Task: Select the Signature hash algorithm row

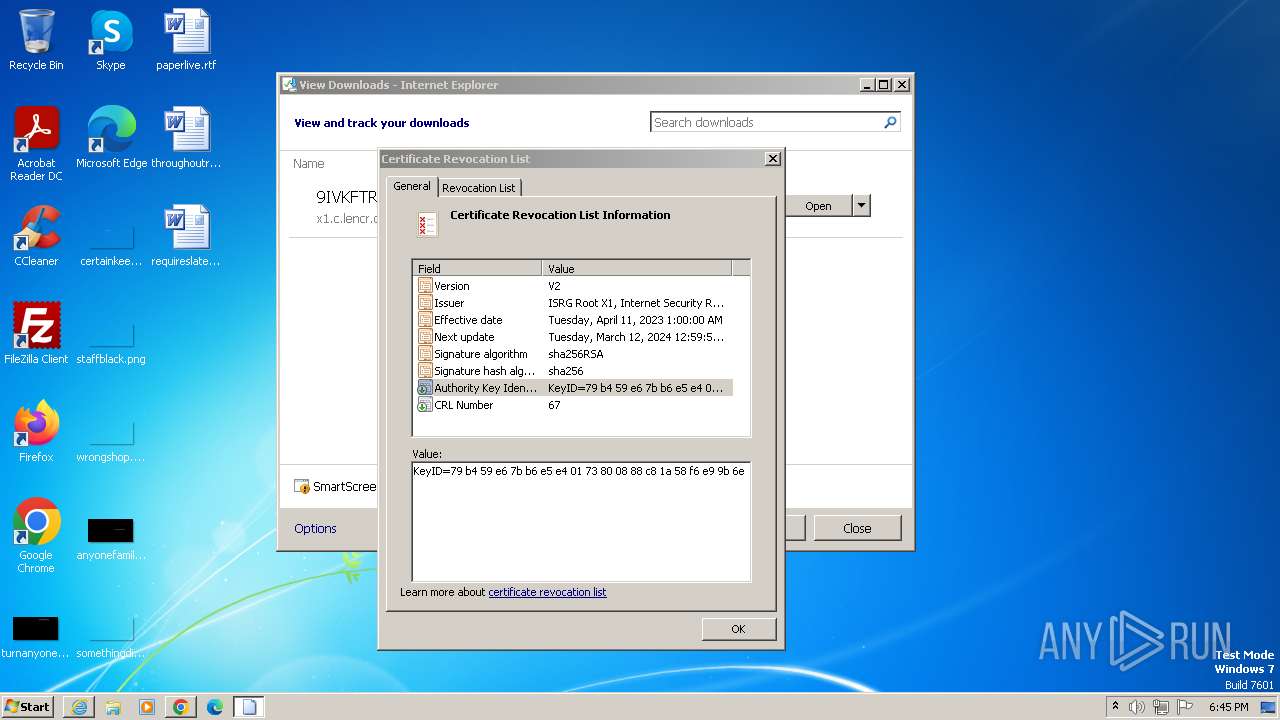Action: pyautogui.click(x=573, y=371)
